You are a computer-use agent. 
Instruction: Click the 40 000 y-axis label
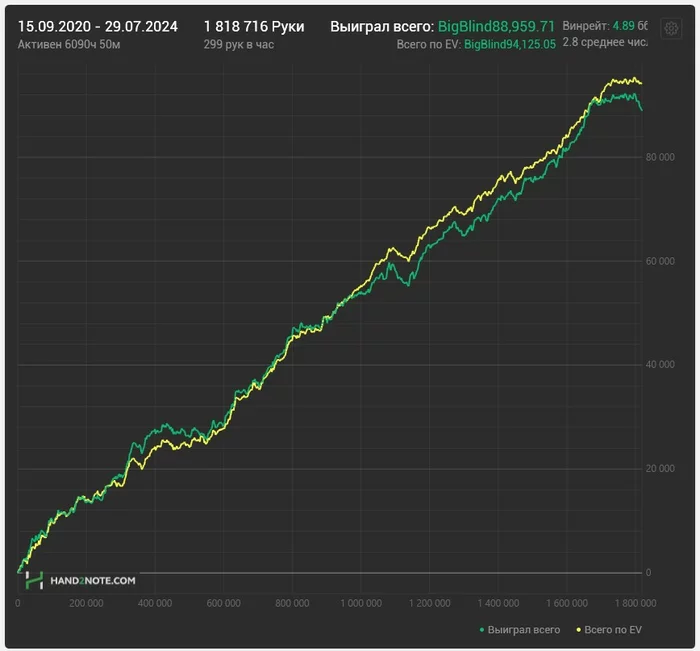[660, 364]
